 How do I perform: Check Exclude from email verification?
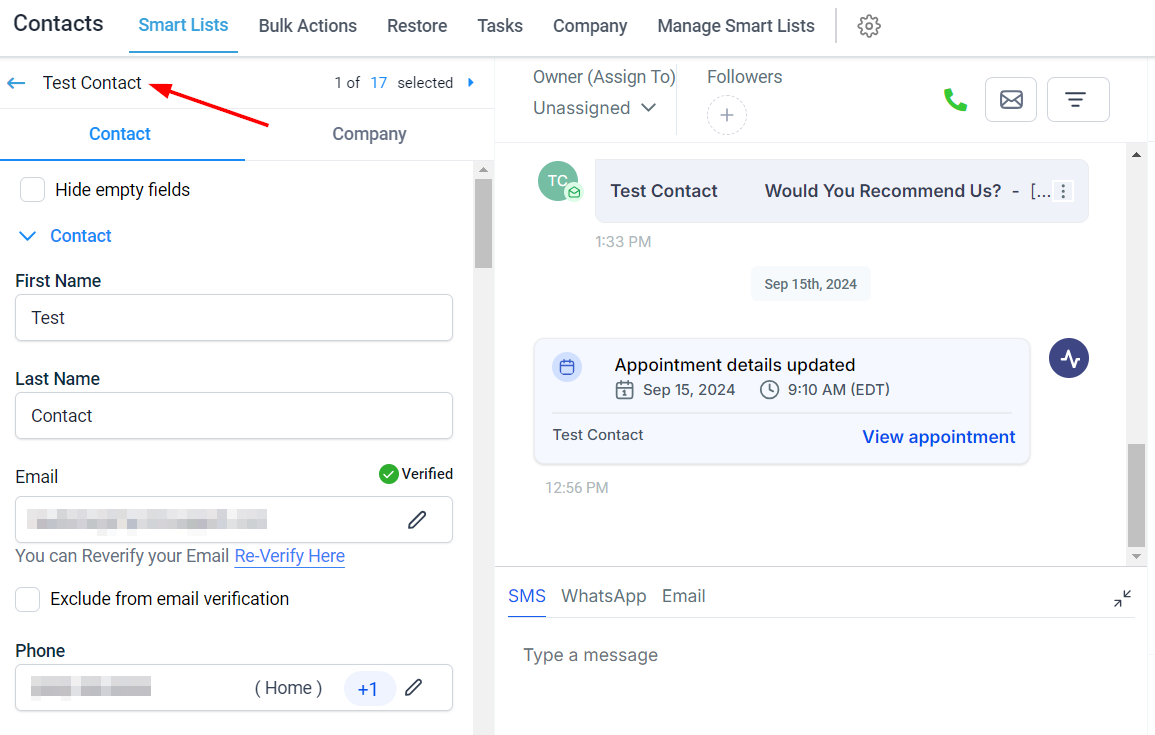coord(28,599)
